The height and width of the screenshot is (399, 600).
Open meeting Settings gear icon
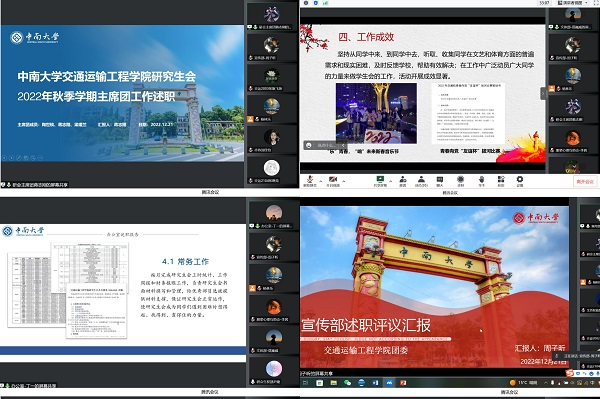520,179
